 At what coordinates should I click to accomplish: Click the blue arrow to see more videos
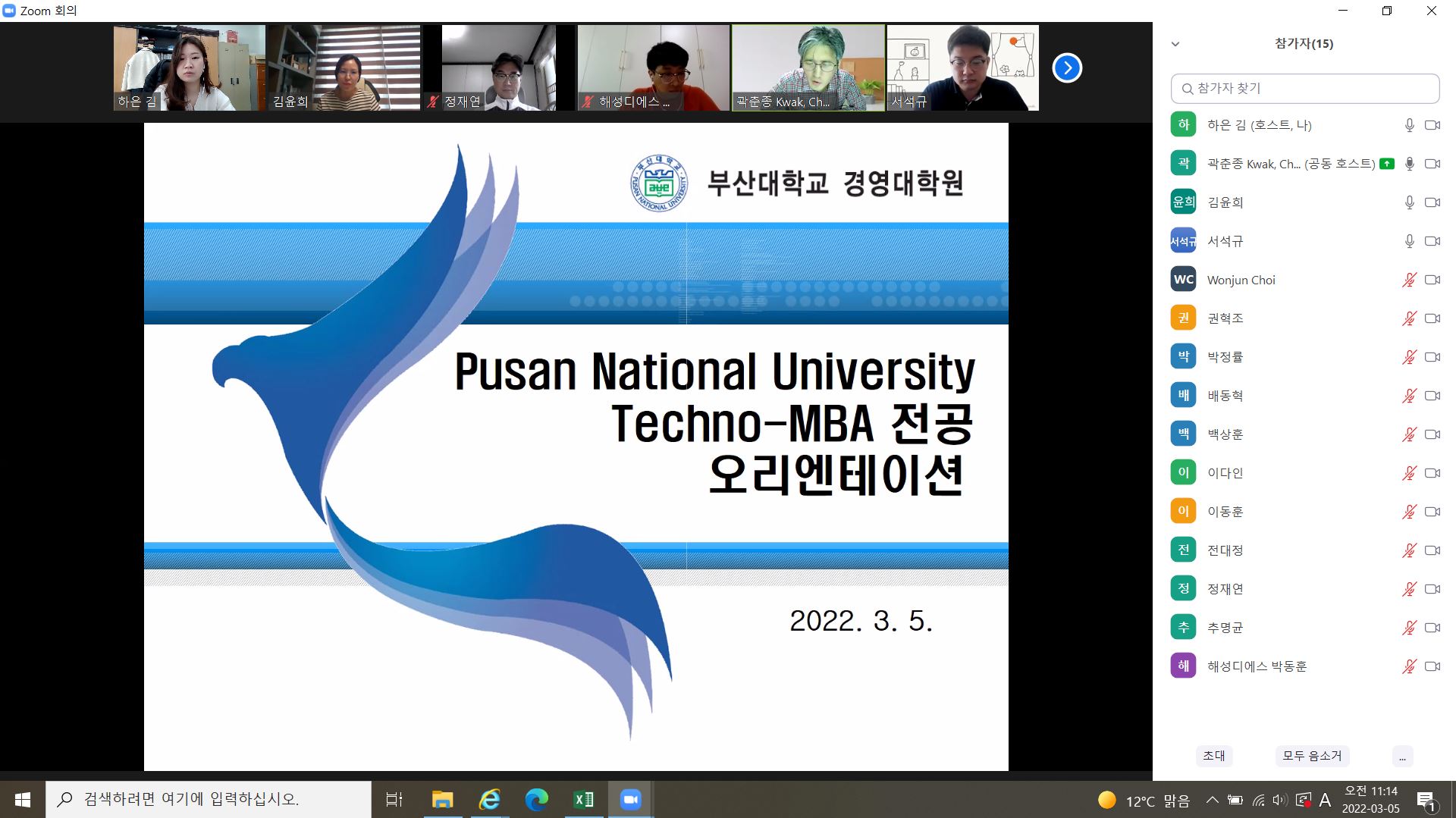coord(1067,67)
